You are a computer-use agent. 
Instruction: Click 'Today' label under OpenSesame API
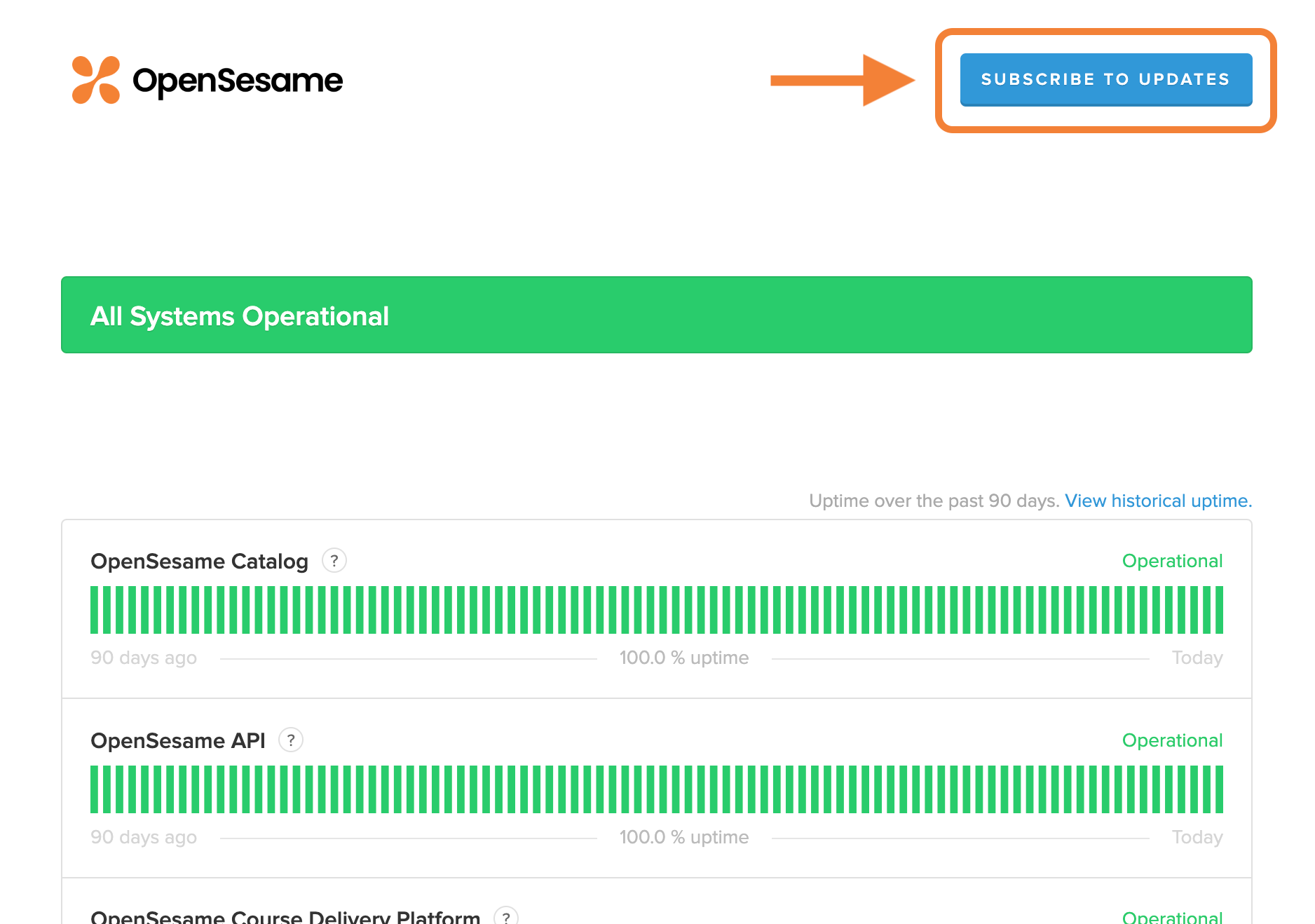tap(1197, 837)
